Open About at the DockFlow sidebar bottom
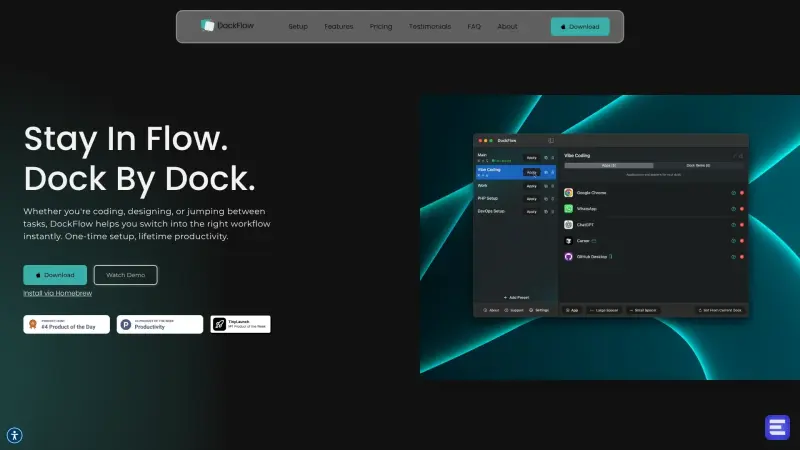 (x=491, y=310)
